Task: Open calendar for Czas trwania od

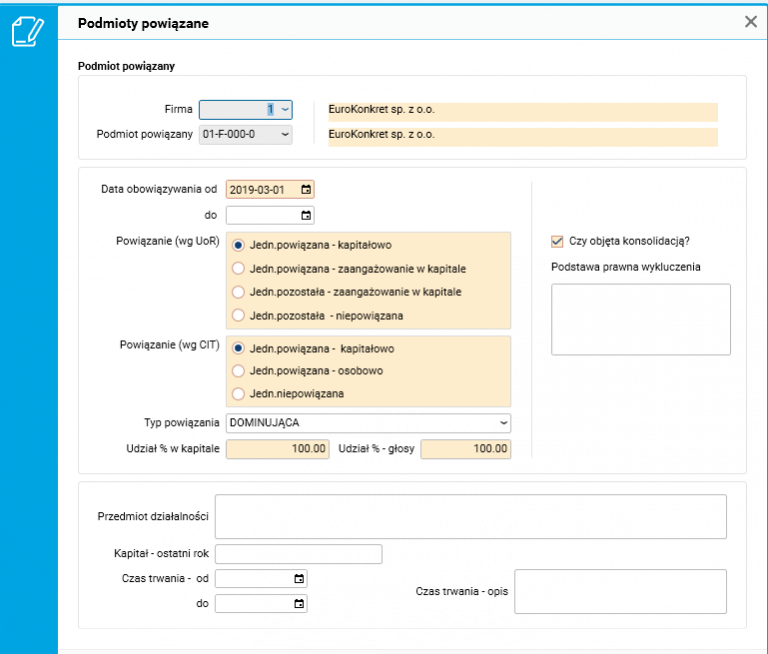Action: 299,579
